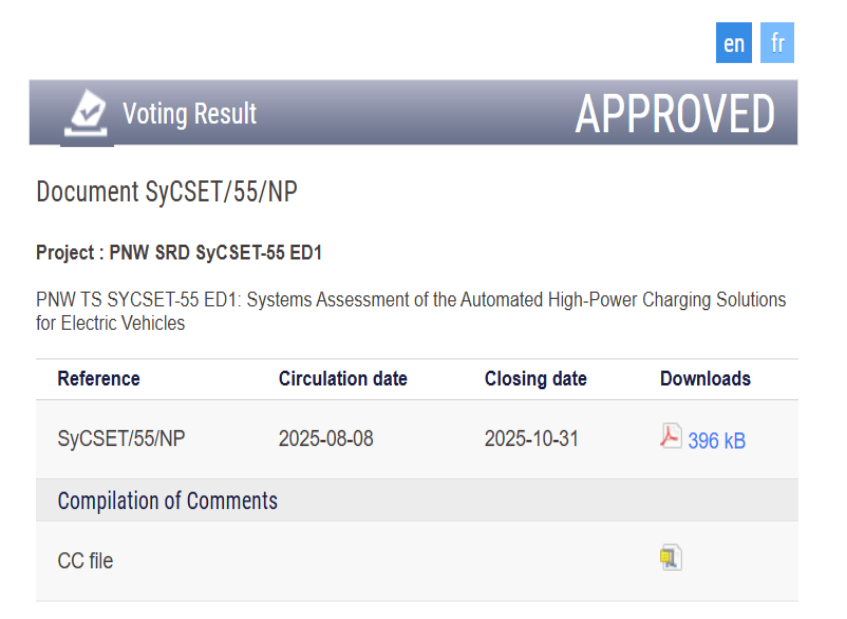
Task: Click the Reference column header
Action: pos(98,379)
